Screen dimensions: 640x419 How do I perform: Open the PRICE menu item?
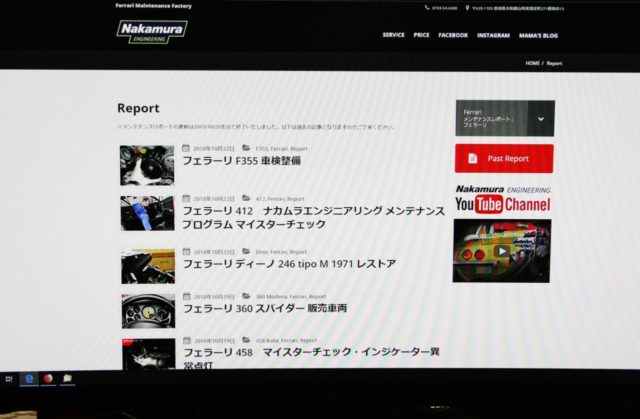421,35
